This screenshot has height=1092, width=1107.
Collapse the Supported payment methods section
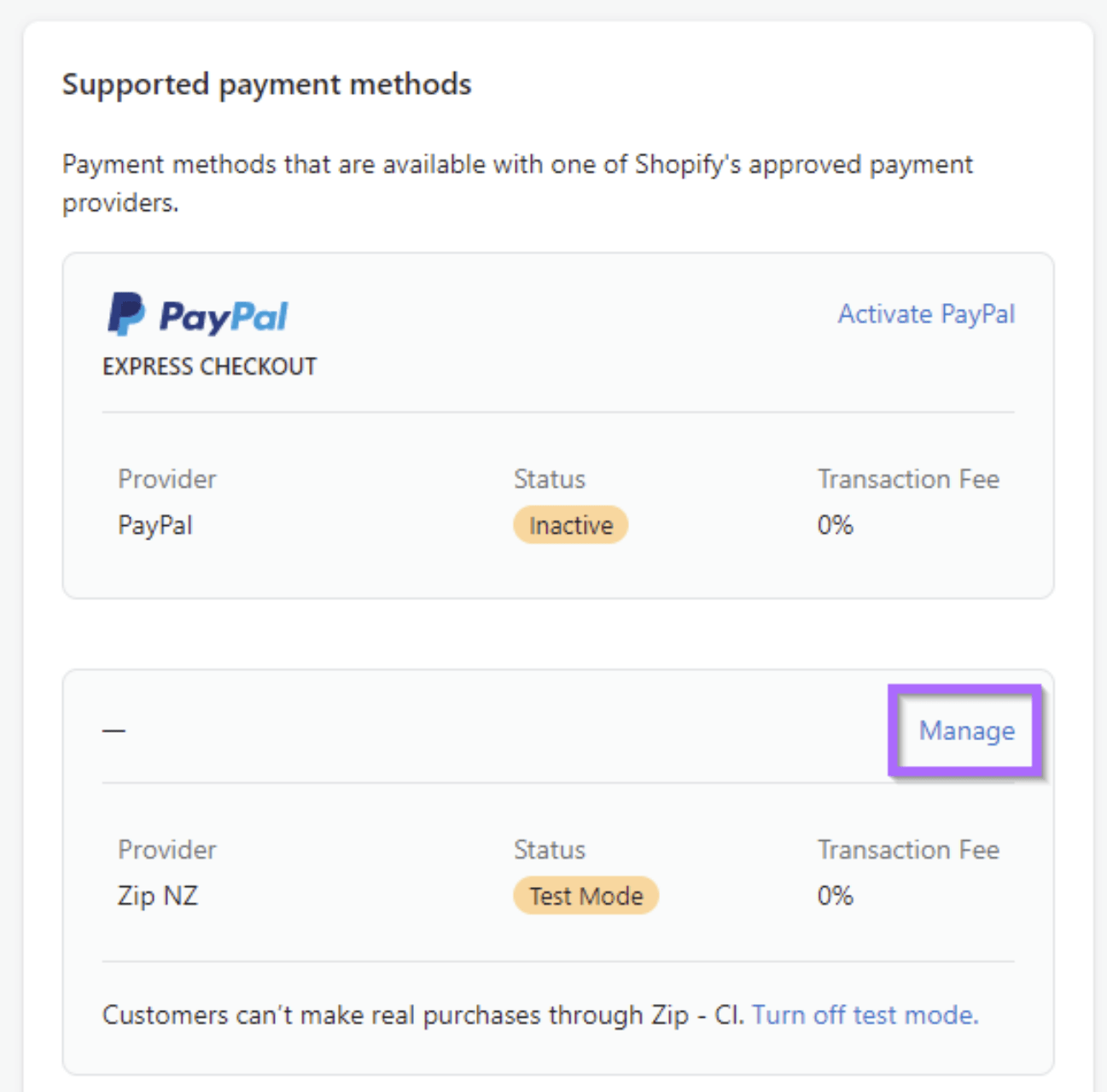pos(267,84)
